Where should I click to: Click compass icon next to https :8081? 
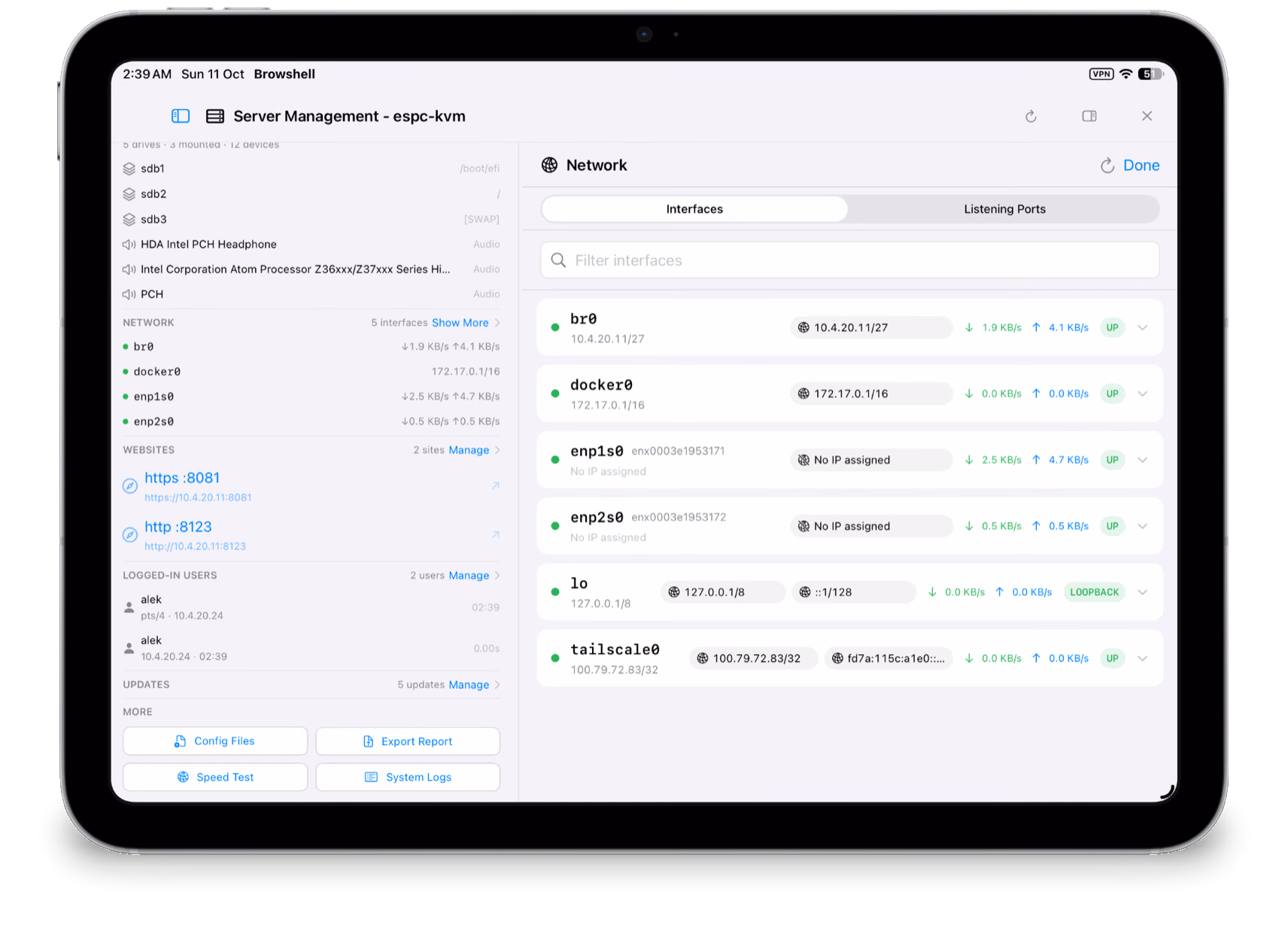pos(130,485)
